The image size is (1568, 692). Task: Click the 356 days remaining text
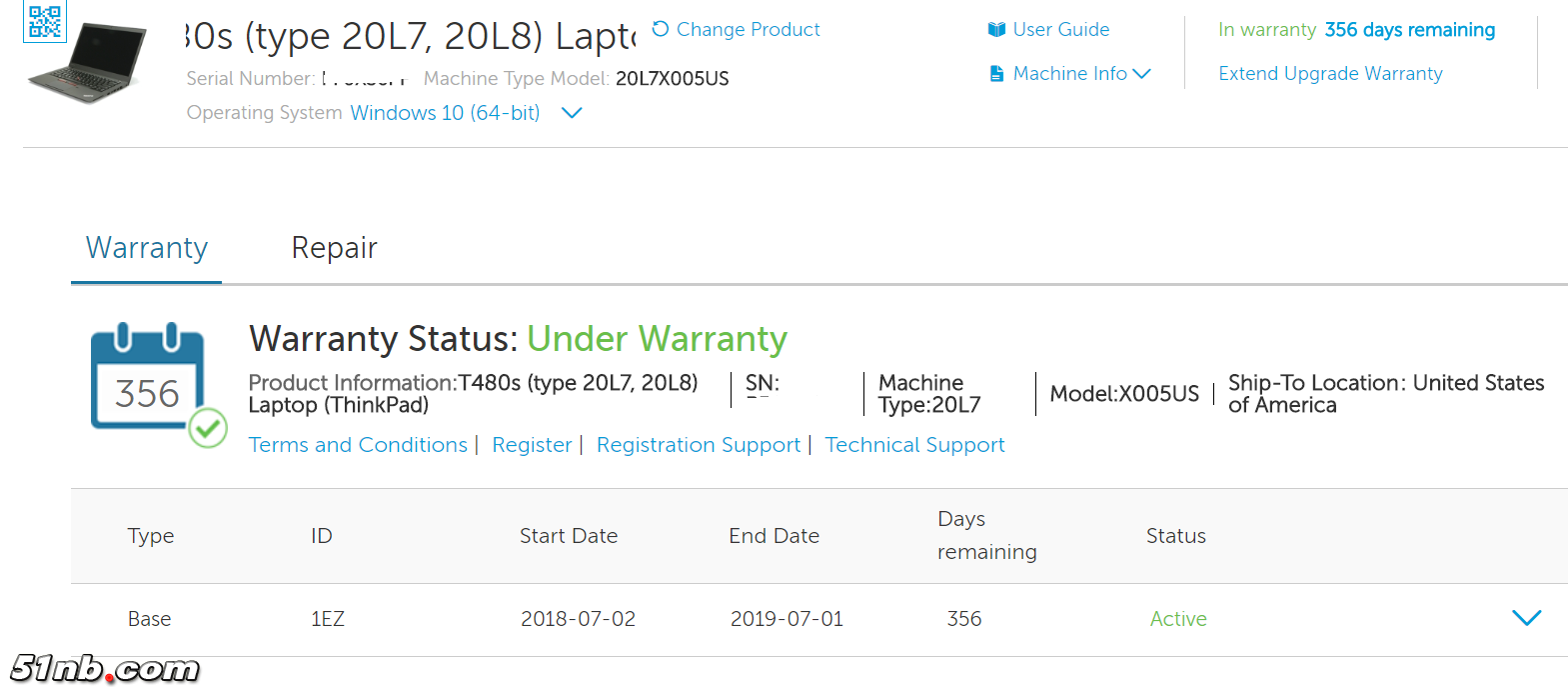(1409, 30)
